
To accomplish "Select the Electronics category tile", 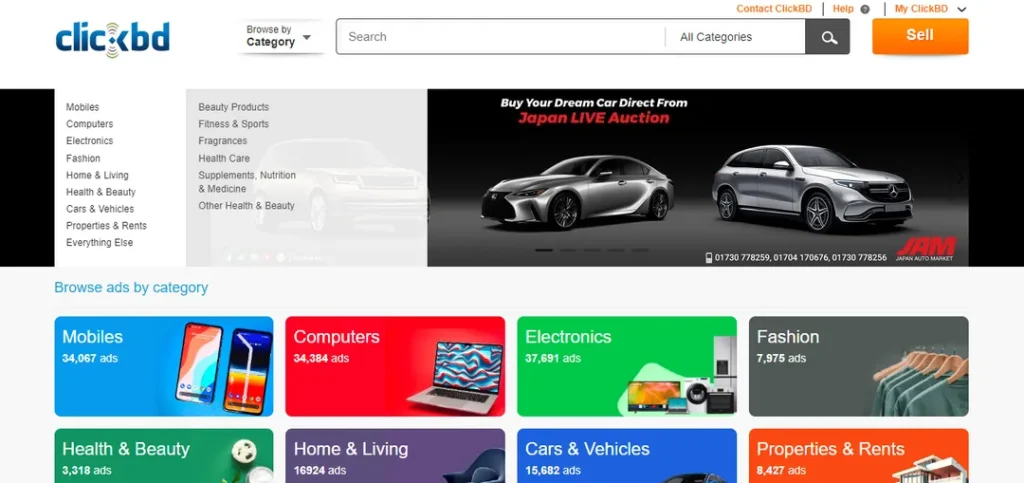I will pyautogui.click(x=627, y=366).
